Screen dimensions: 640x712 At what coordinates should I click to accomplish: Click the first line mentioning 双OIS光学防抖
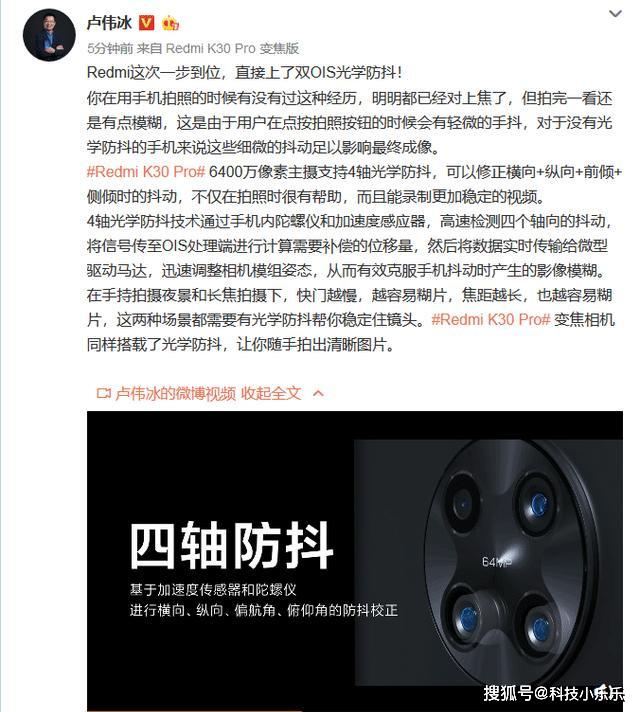click(x=244, y=73)
